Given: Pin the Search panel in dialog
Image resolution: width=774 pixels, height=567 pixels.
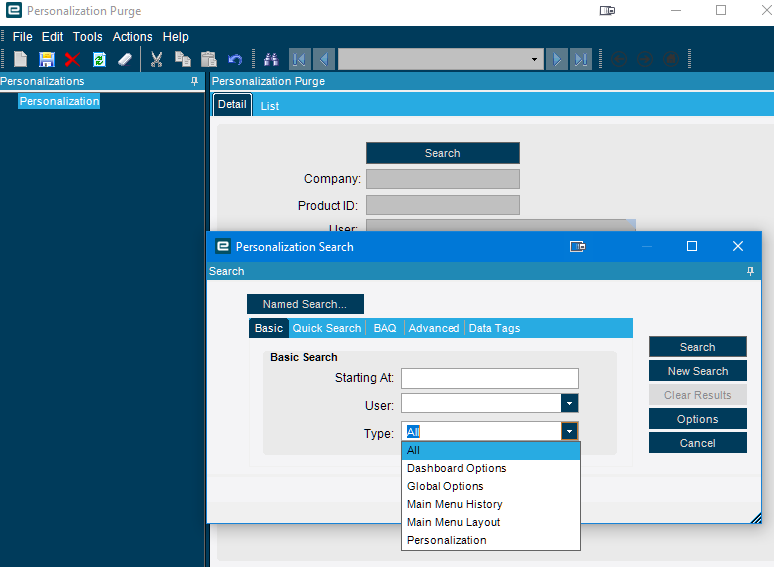Looking at the screenshot, I should (x=750, y=271).
